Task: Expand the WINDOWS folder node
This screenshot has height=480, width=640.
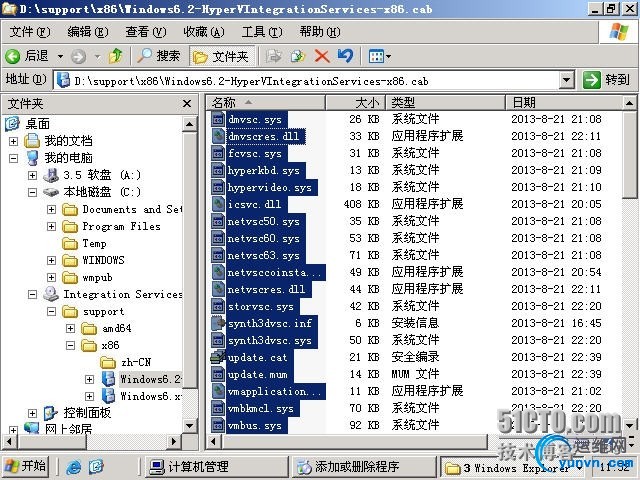Action: pos(51,260)
